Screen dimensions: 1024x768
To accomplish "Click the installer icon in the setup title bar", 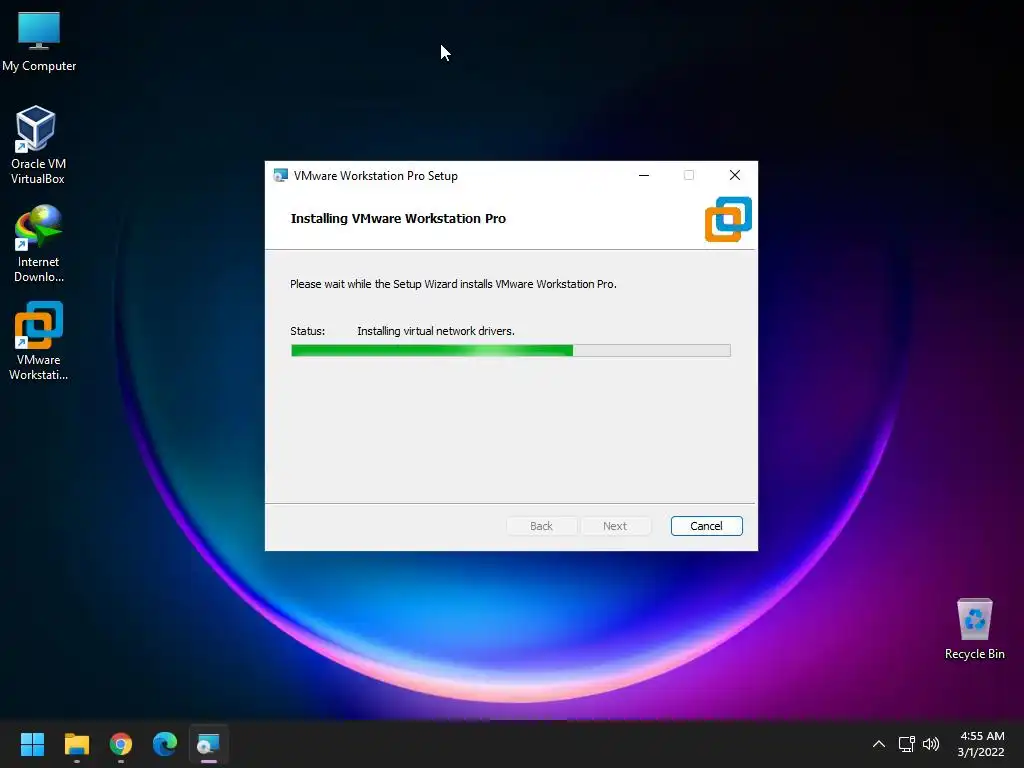I will pyautogui.click(x=281, y=176).
